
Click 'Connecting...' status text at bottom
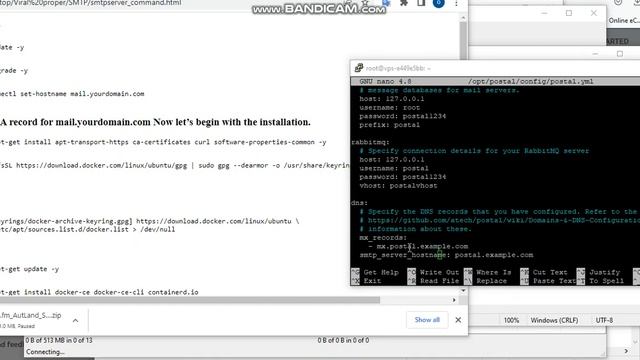[x=45, y=351]
